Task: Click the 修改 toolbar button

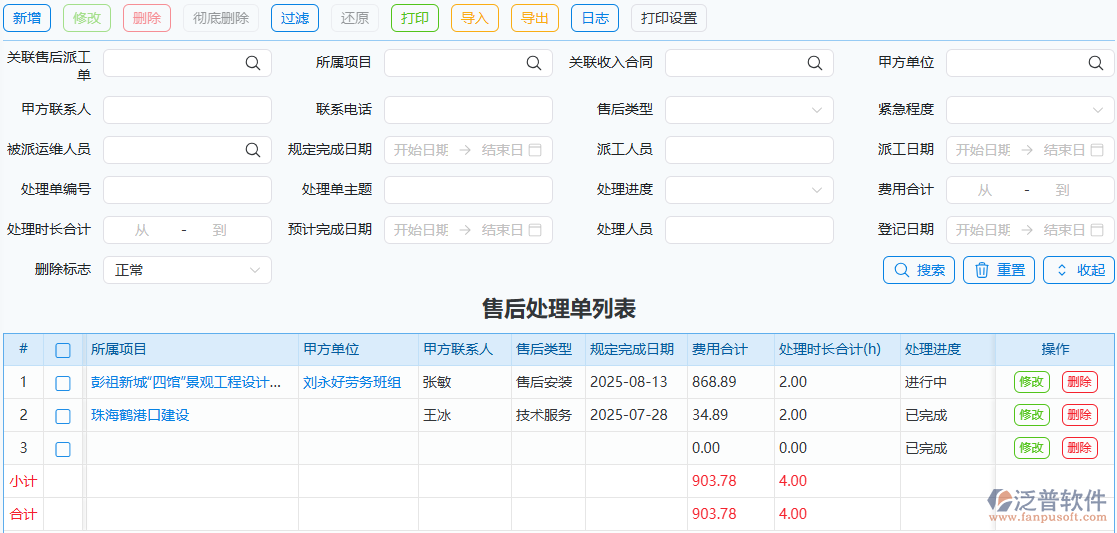Action: [x=87, y=19]
